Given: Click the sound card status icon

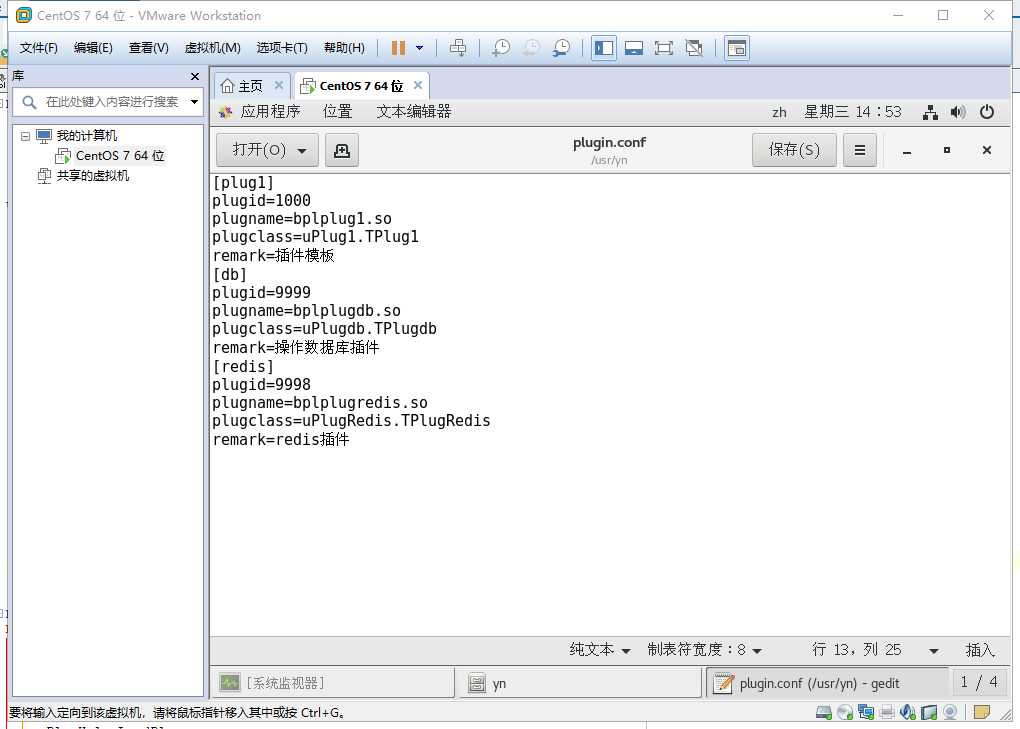Looking at the screenshot, I should 907,712.
